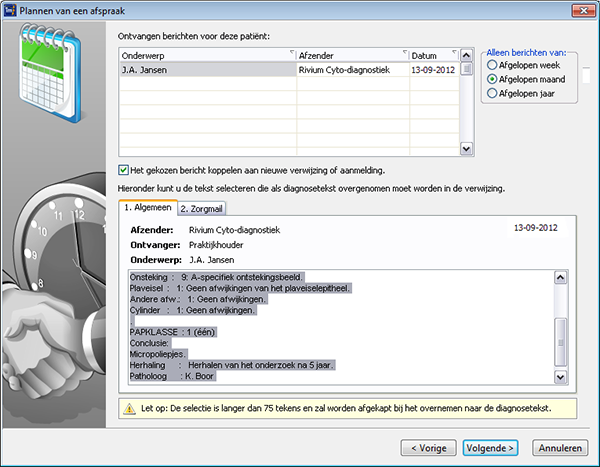
Task: Sort messages by Onderwerp column header
Action: point(208,56)
